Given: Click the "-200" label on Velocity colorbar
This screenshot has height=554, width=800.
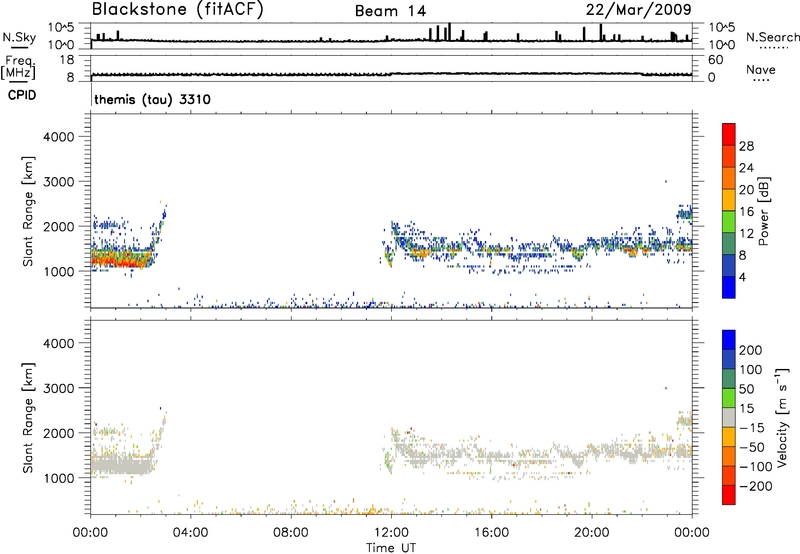Looking at the screenshot, I should (756, 486).
